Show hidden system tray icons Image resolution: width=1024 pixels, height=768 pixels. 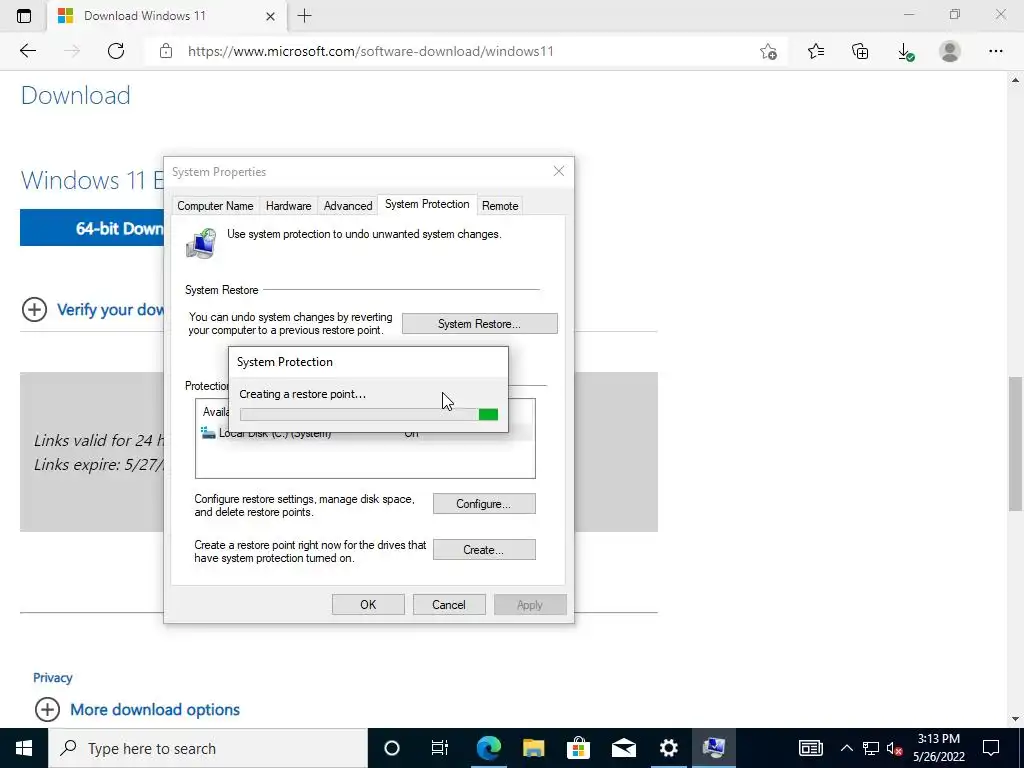846,748
